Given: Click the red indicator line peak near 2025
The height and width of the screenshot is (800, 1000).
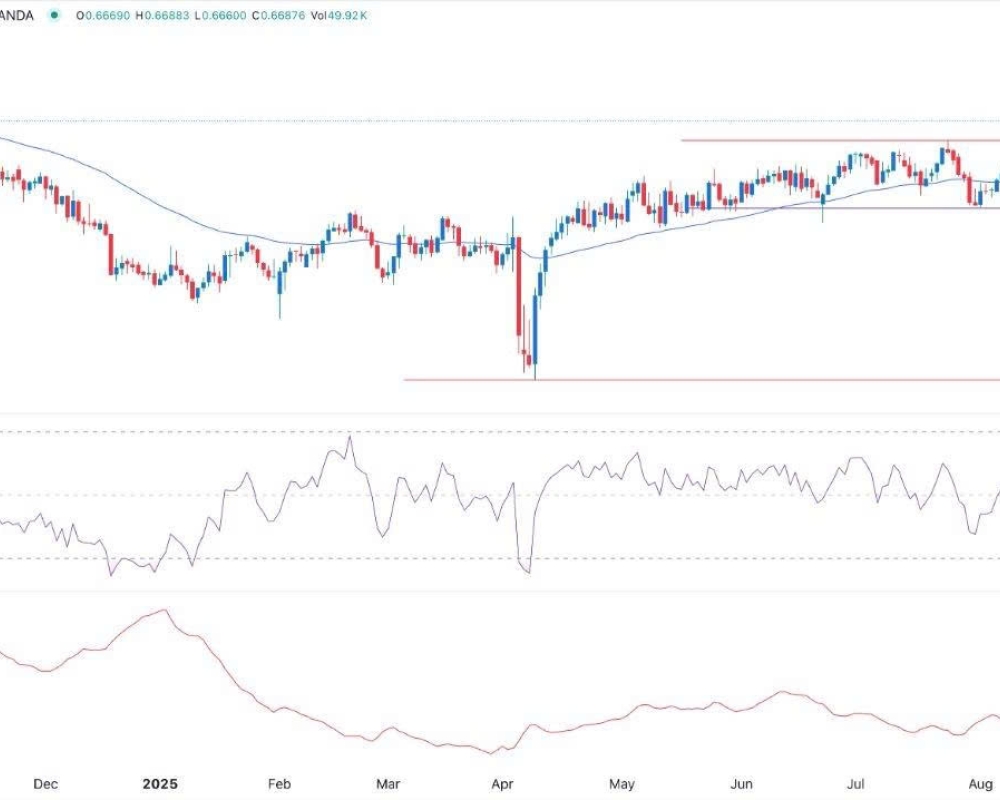Looking at the screenshot, I should click(165, 610).
